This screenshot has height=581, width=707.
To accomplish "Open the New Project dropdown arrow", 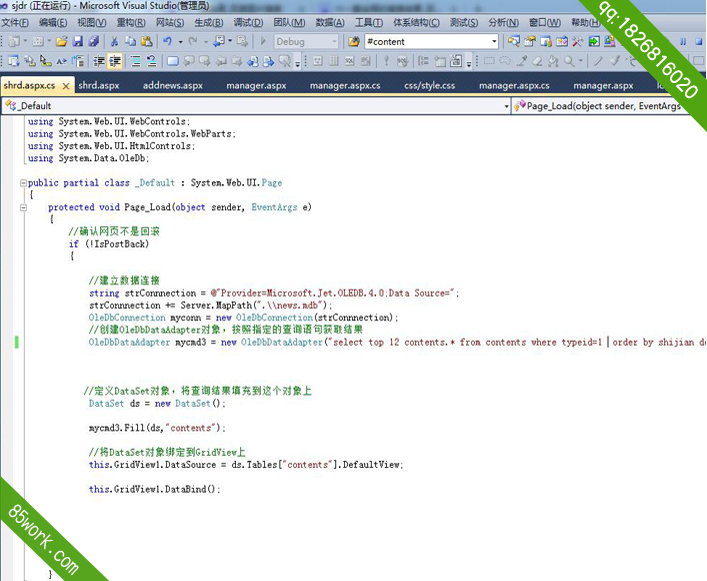I will pos(25,41).
